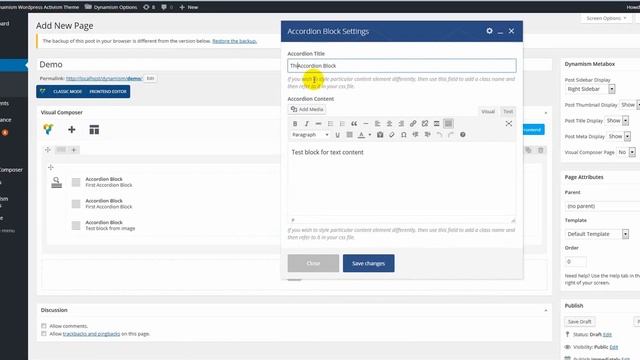Remove link with the unlink icon
This screenshot has width=640, height=360.
point(425,124)
